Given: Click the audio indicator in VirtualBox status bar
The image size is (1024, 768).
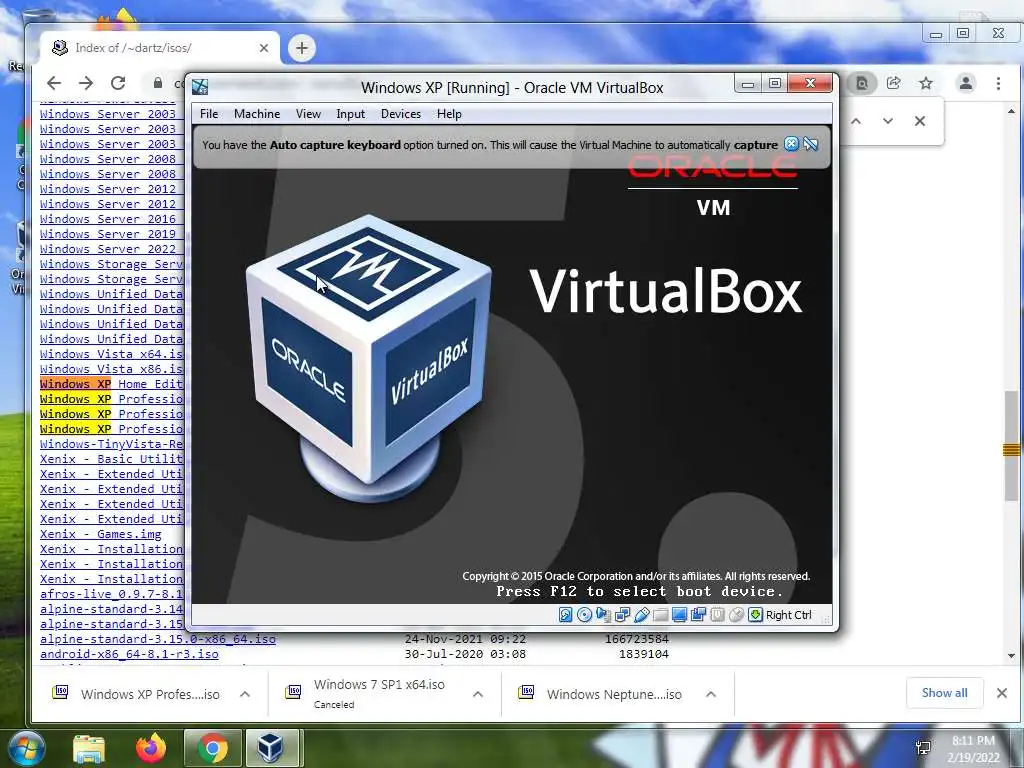Looking at the screenshot, I should pyautogui.click(x=603, y=615).
